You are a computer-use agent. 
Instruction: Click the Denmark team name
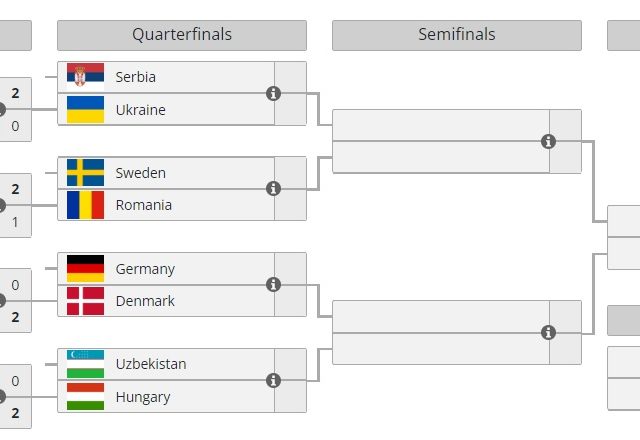pyautogui.click(x=145, y=301)
